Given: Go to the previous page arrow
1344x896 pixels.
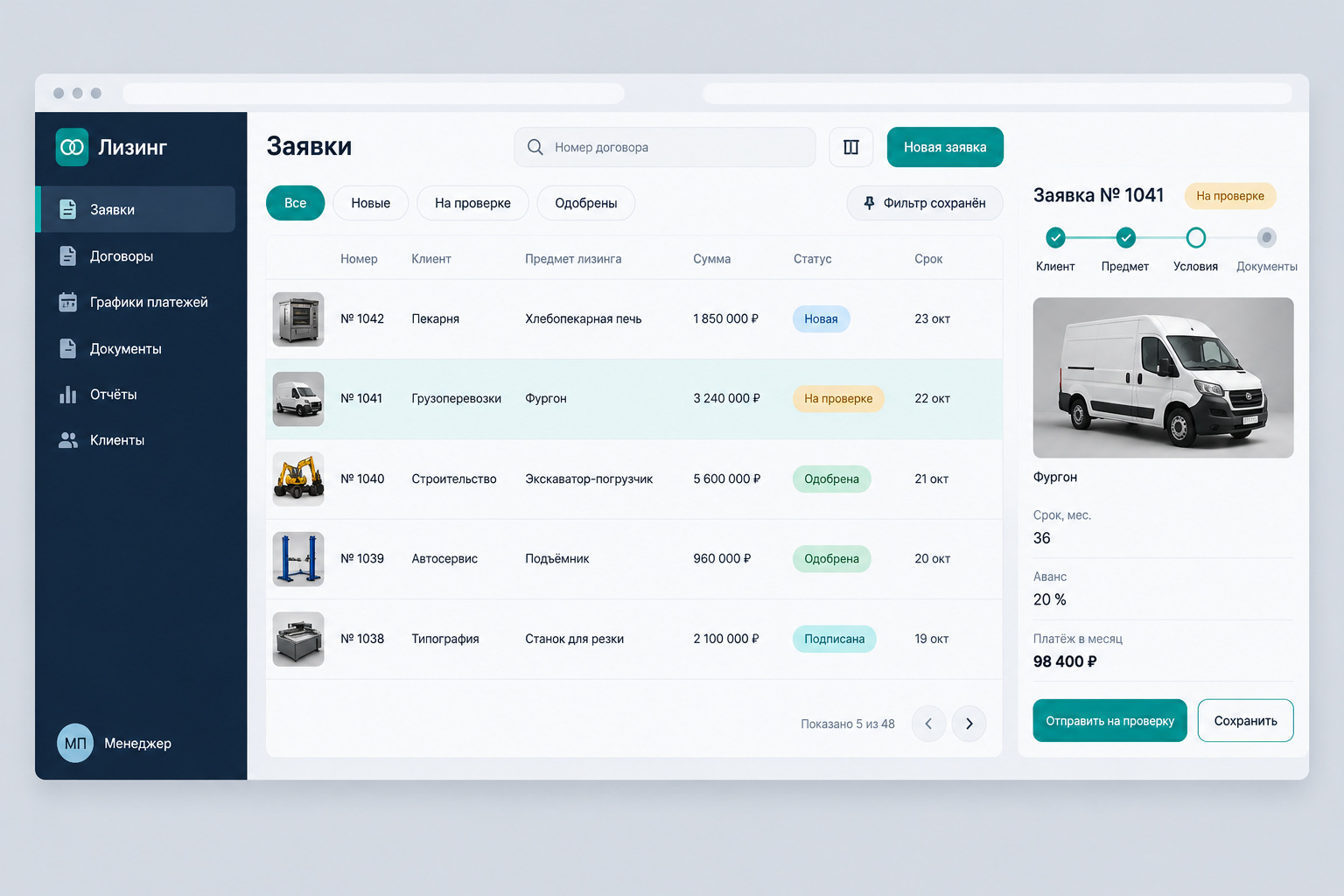Looking at the screenshot, I should tap(928, 724).
